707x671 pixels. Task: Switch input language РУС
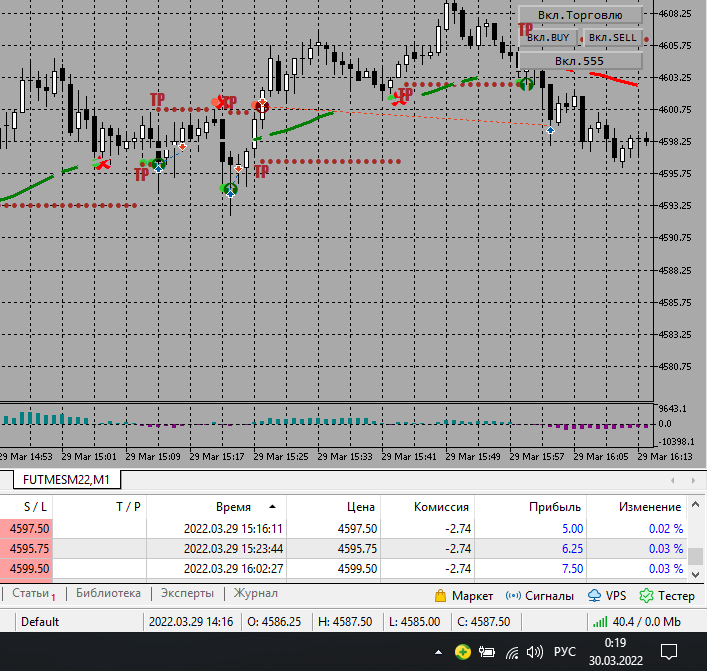point(565,652)
